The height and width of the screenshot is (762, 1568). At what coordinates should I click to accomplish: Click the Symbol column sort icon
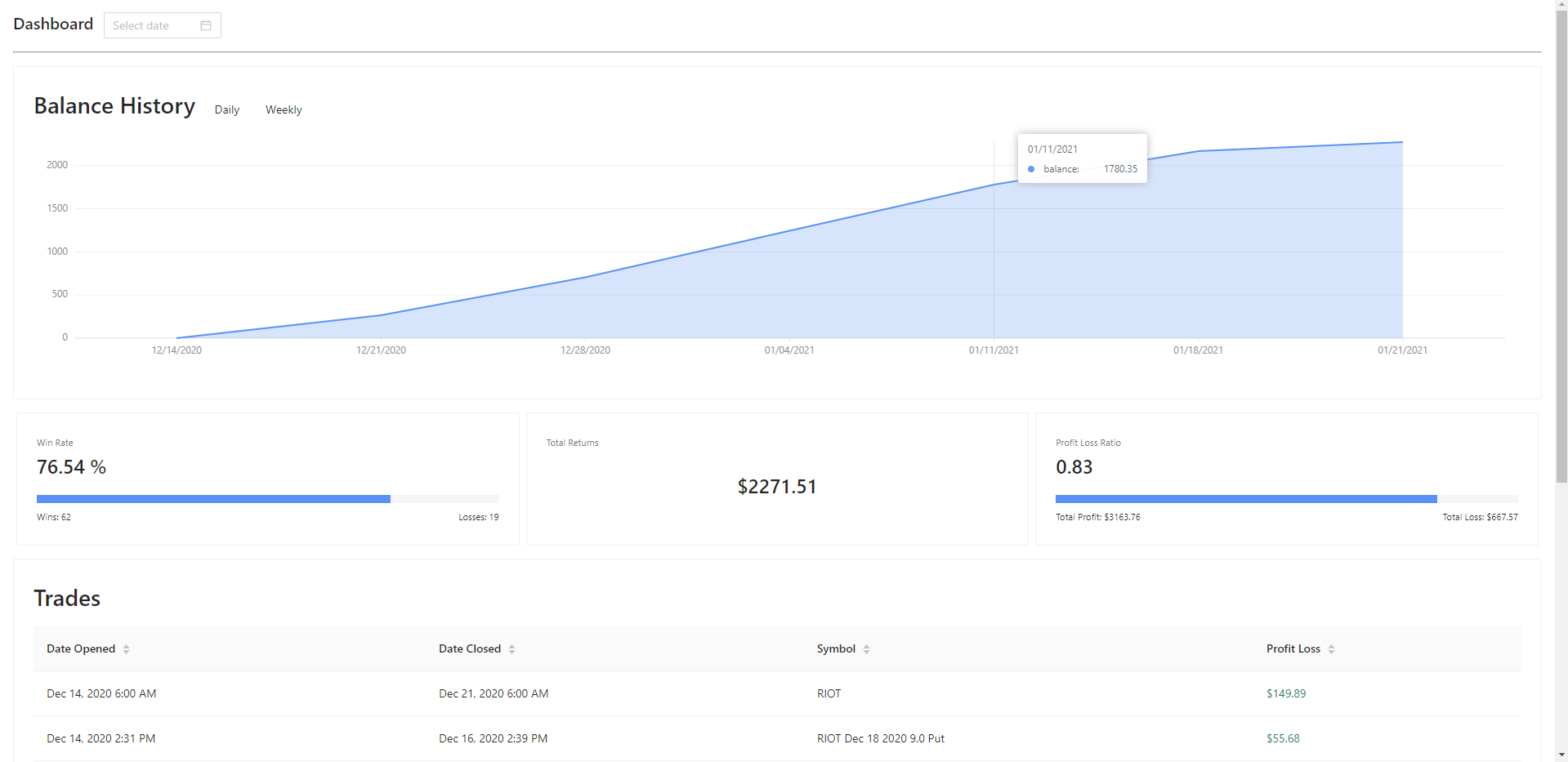[866, 649]
